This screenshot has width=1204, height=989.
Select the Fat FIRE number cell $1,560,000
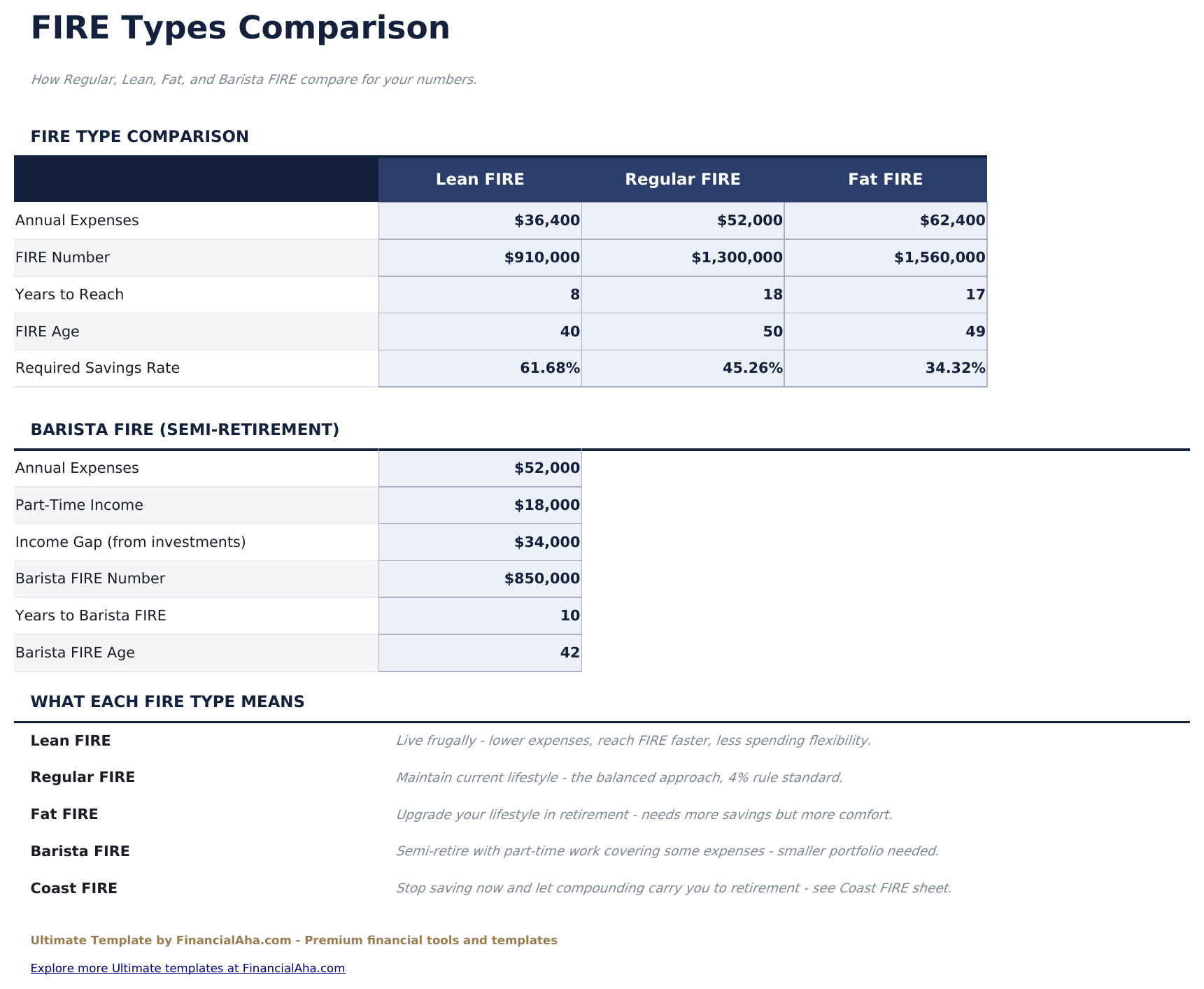pyautogui.click(x=886, y=257)
